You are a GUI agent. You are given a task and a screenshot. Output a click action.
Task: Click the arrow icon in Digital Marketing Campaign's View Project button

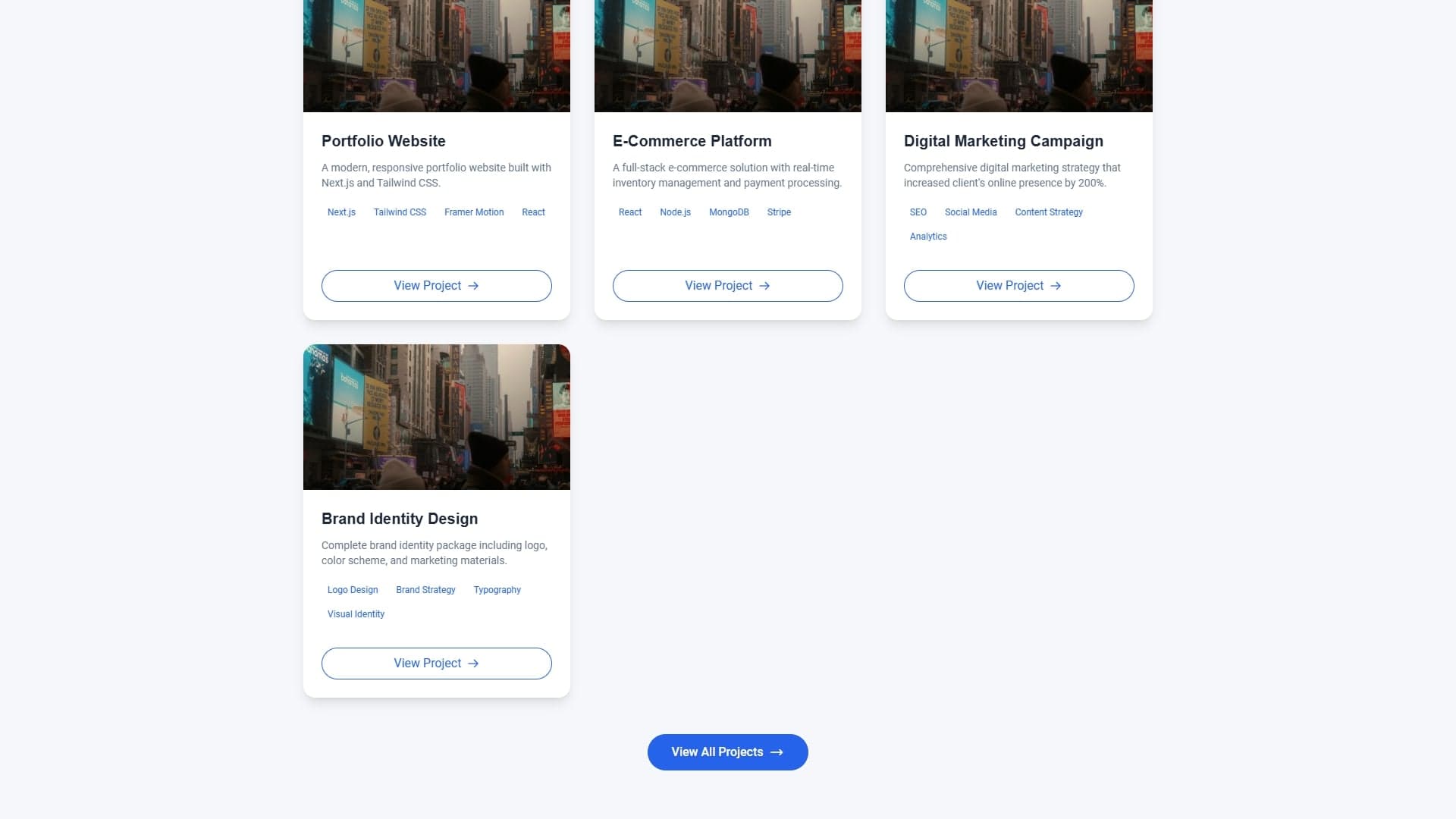[x=1056, y=286]
